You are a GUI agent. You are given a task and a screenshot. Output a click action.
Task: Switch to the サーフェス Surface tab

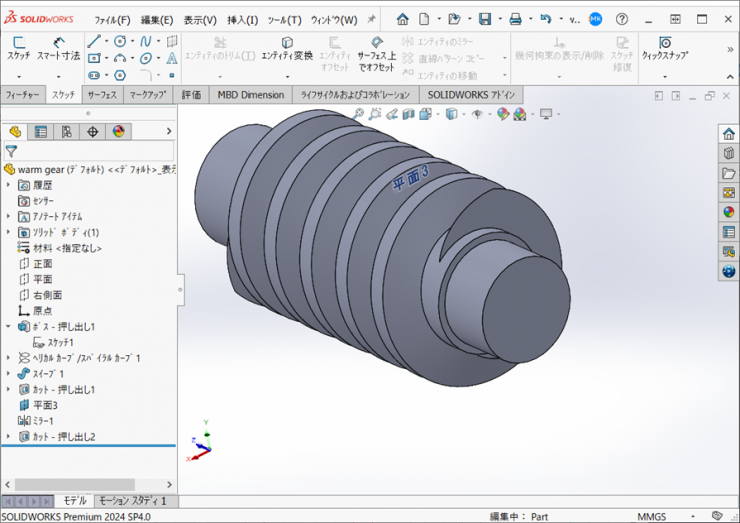coord(101,95)
